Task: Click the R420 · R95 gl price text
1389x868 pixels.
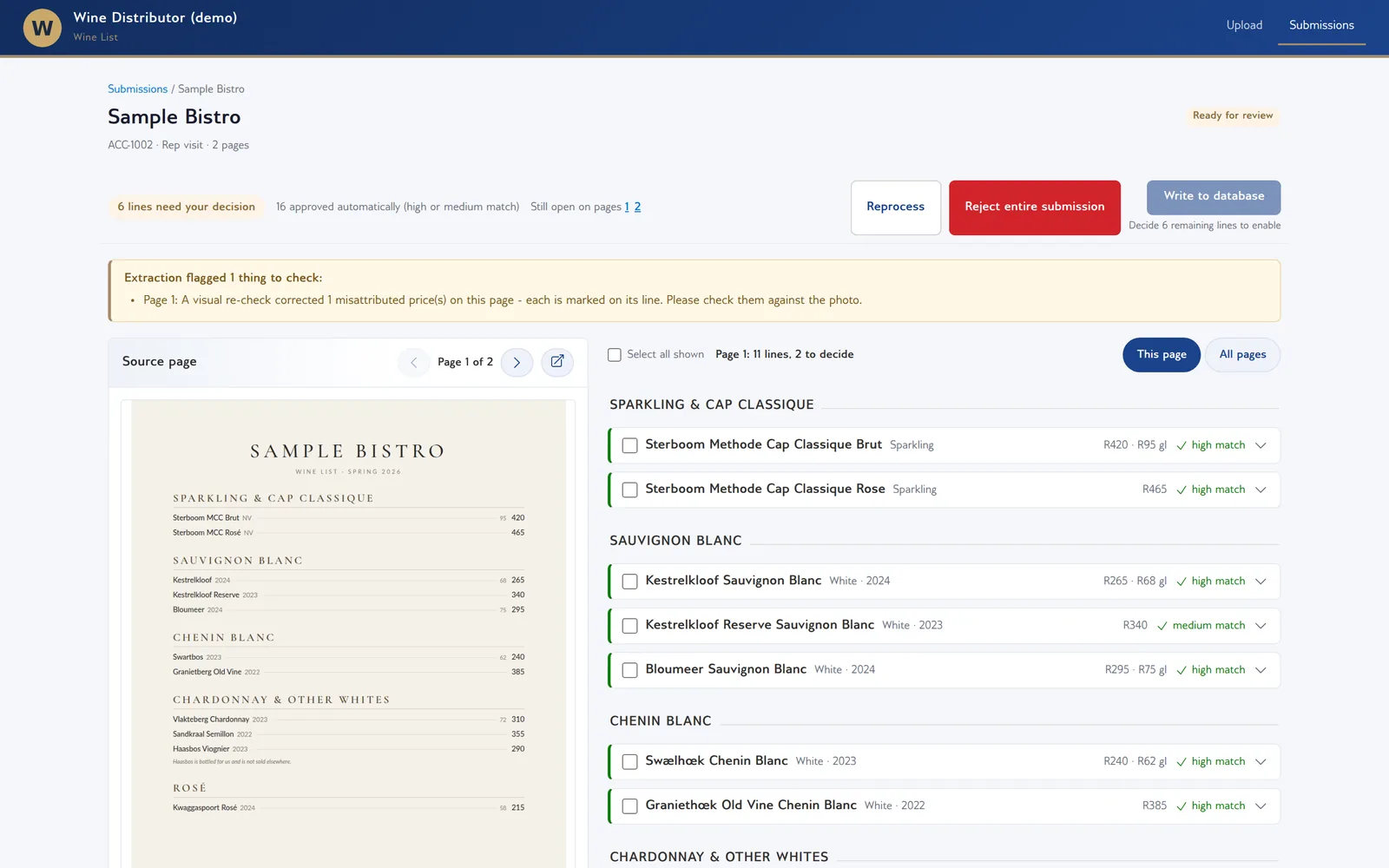Action: coord(1135,445)
